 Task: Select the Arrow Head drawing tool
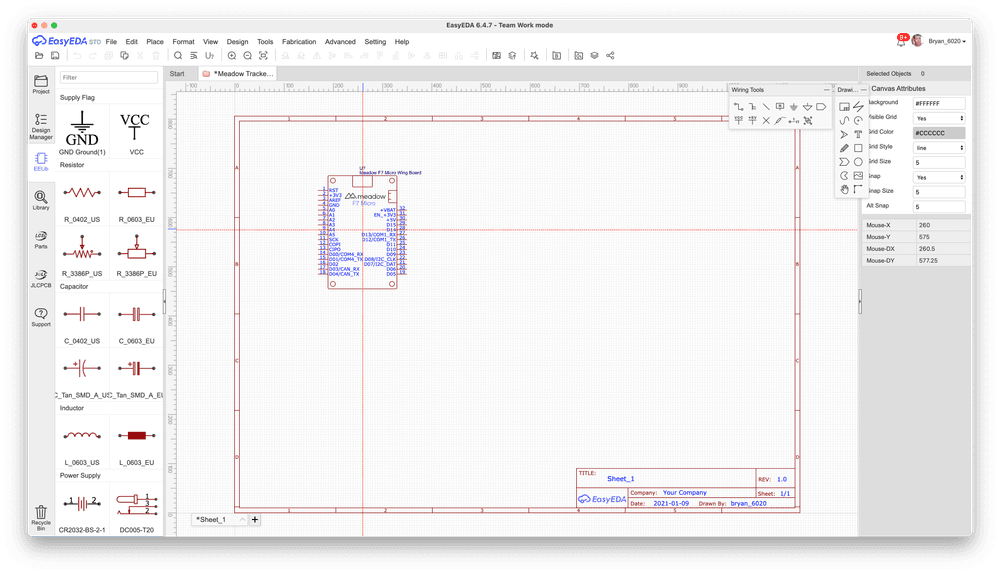click(844, 134)
